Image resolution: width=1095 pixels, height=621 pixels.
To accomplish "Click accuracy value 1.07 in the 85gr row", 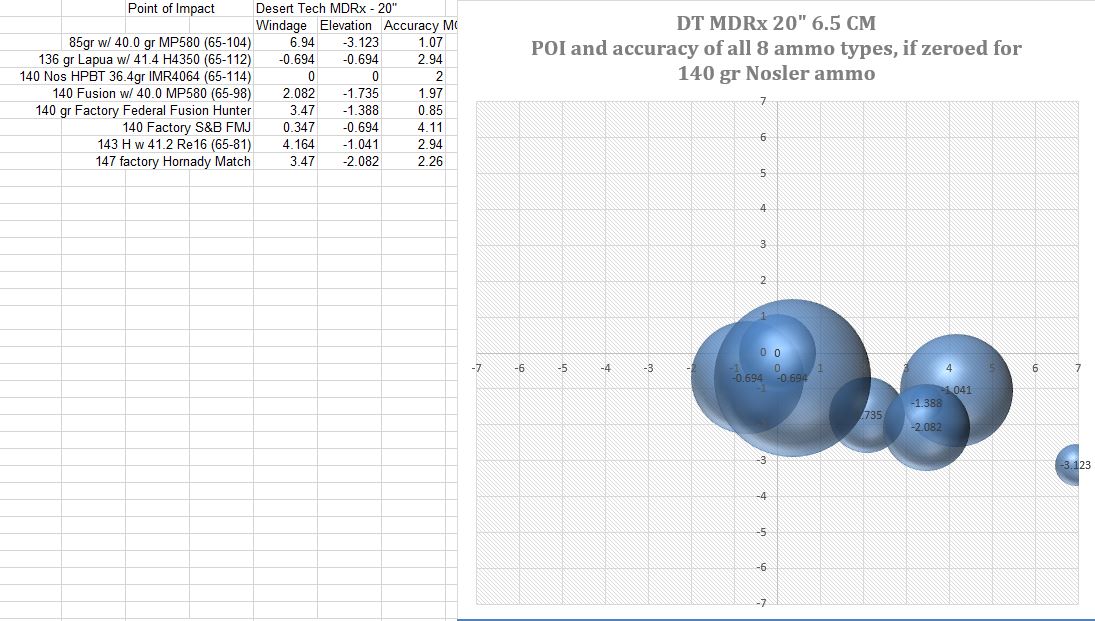I will click(430, 42).
